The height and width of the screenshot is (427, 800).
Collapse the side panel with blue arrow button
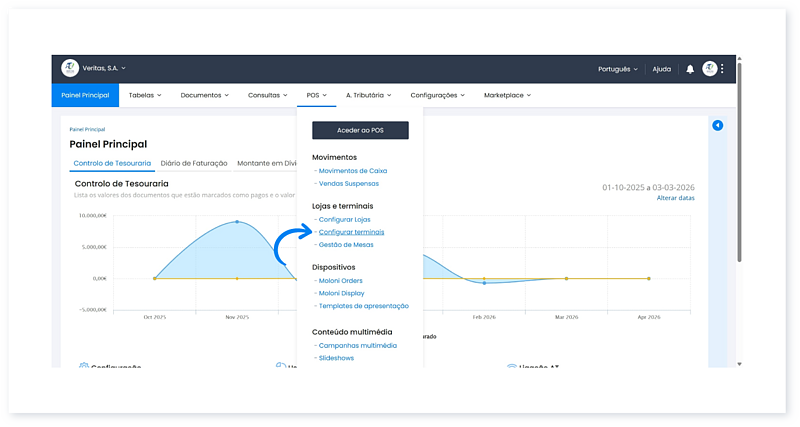pyautogui.click(x=718, y=125)
